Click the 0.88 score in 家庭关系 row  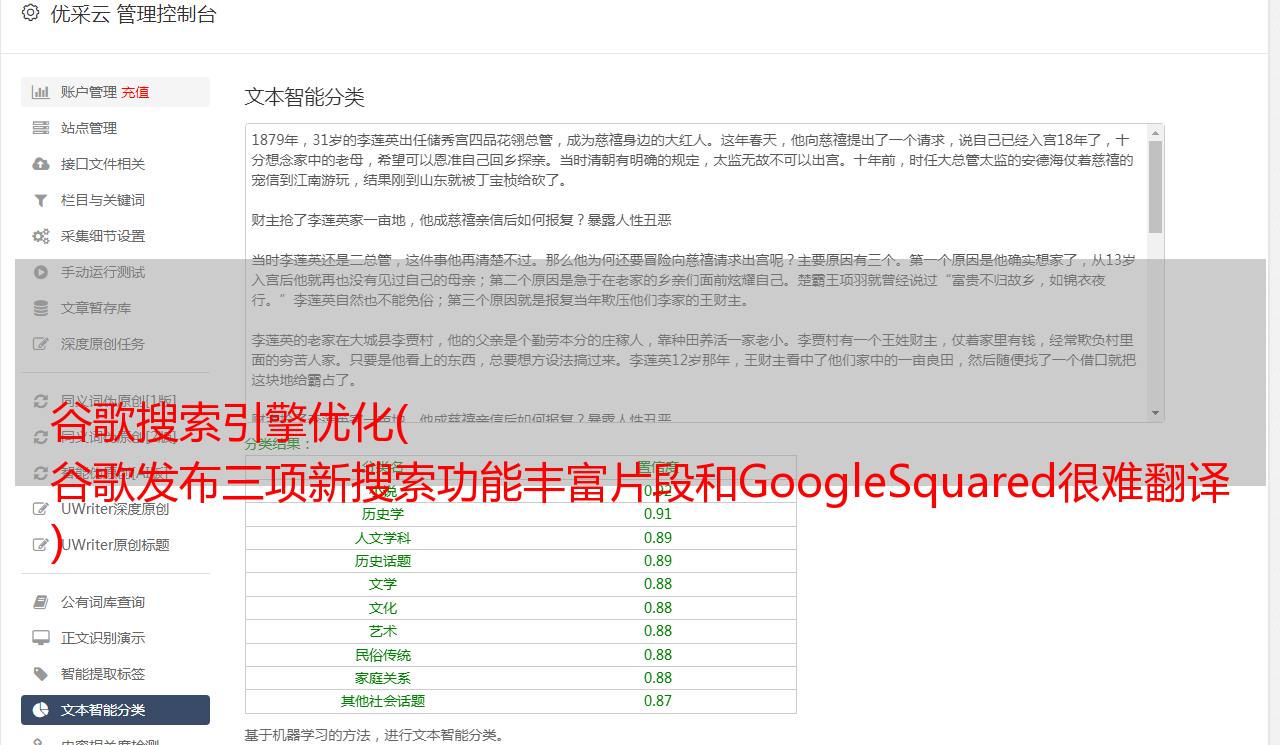(x=658, y=678)
